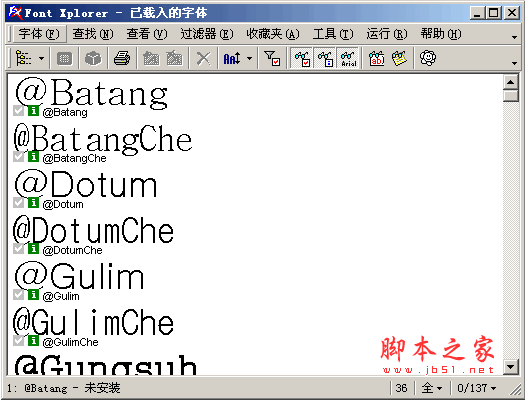Click the font tree view icon
This screenshot has height=400, width=525.
coord(24,59)
